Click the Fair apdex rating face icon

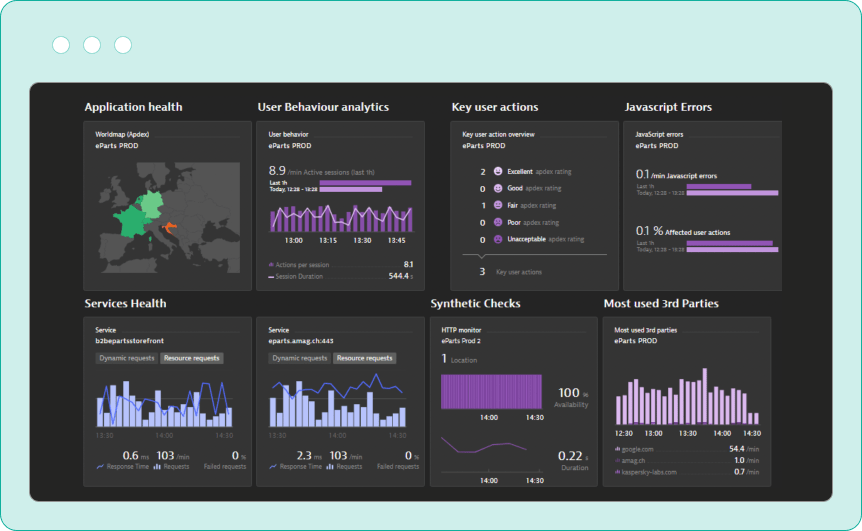(x=498, y=205)
